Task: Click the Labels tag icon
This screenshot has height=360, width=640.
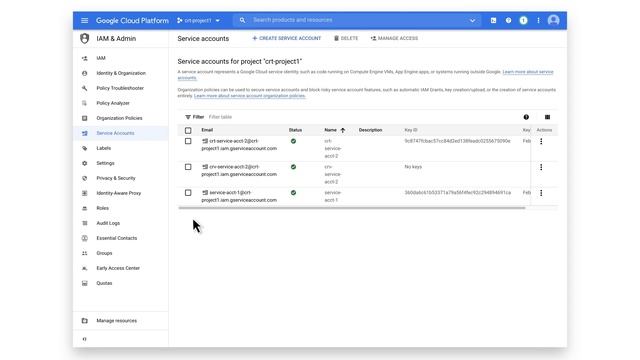Action: tap(84, 148)
